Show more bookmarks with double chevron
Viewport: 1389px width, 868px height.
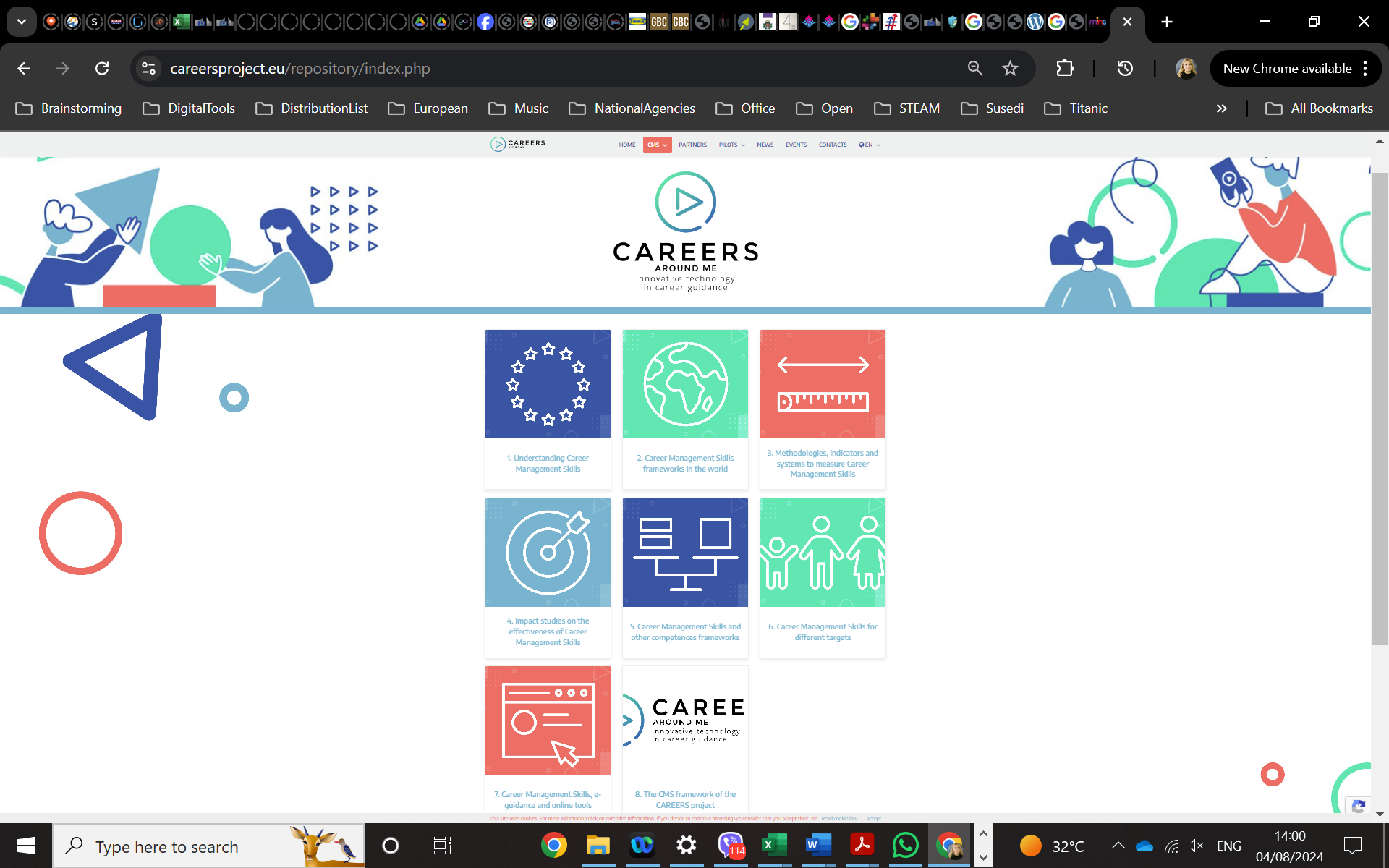tap(1221, 109)
